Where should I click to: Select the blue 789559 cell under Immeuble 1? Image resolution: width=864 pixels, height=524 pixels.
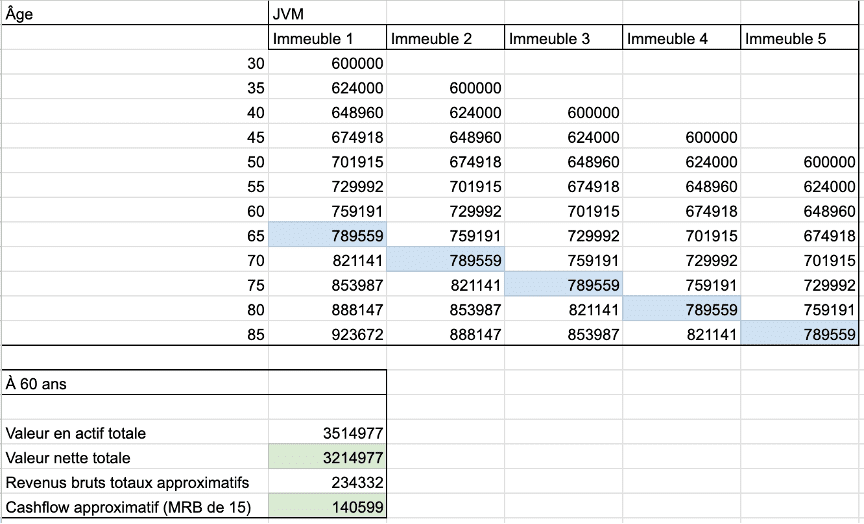click(x=326, y=236)
